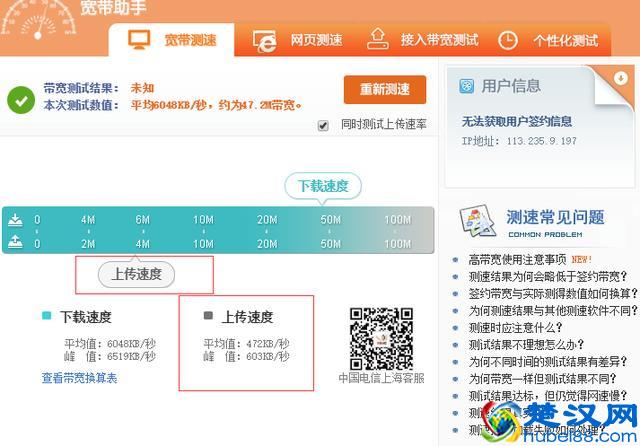Click the IP地址 113.235.9.197 text
Screen dimensions: 640x446
[x=519, y=141]
